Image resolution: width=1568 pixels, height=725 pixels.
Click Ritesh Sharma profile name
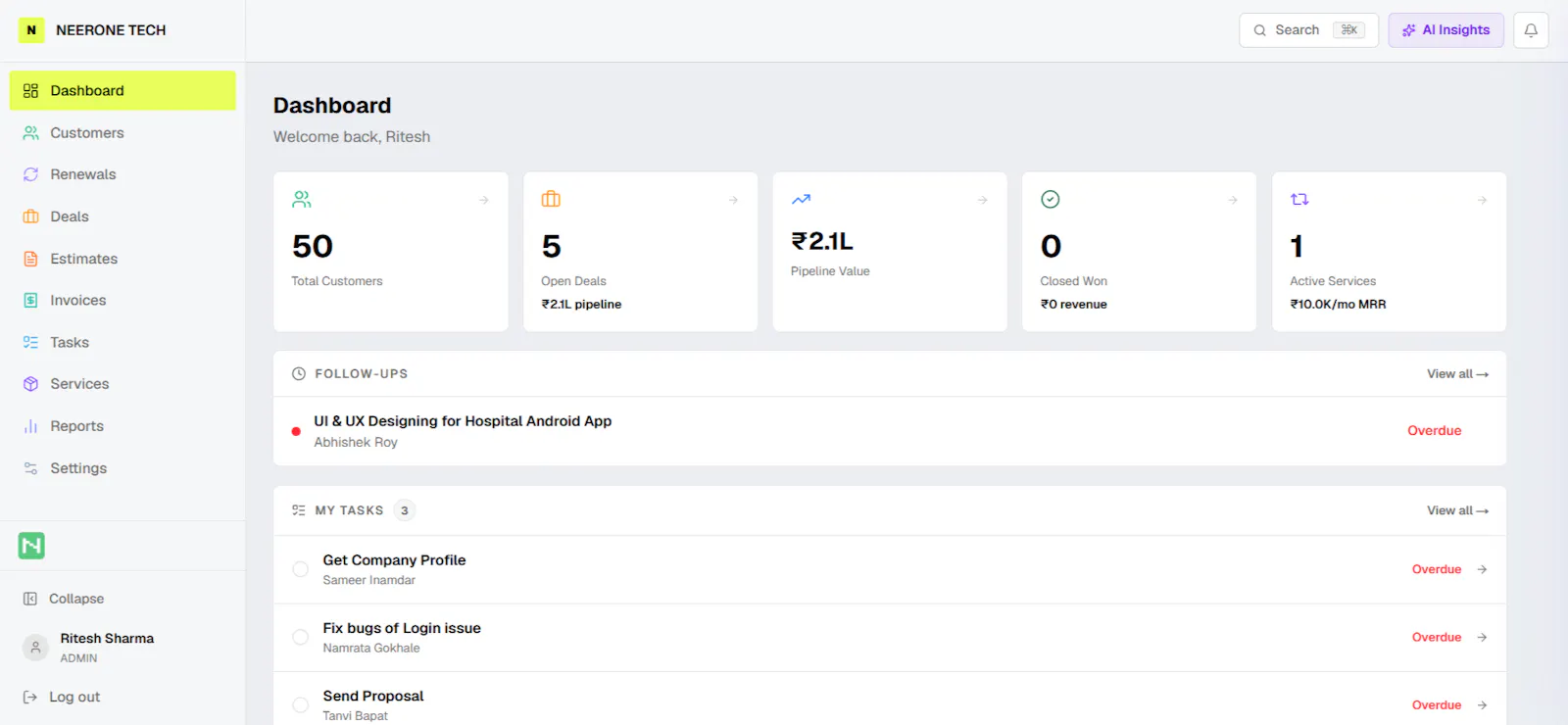[107, 639]
